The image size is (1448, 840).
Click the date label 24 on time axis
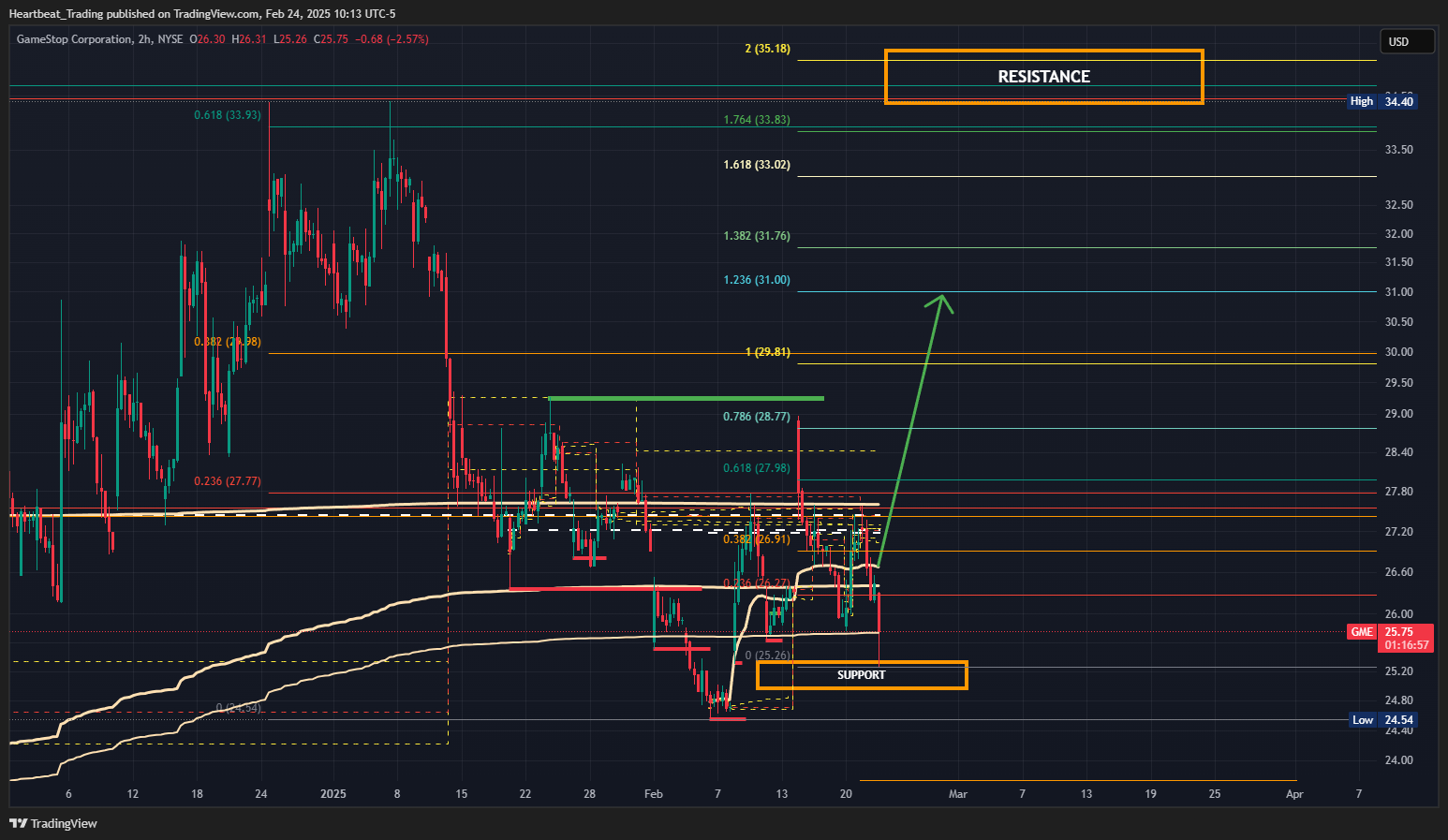(261, 794)
